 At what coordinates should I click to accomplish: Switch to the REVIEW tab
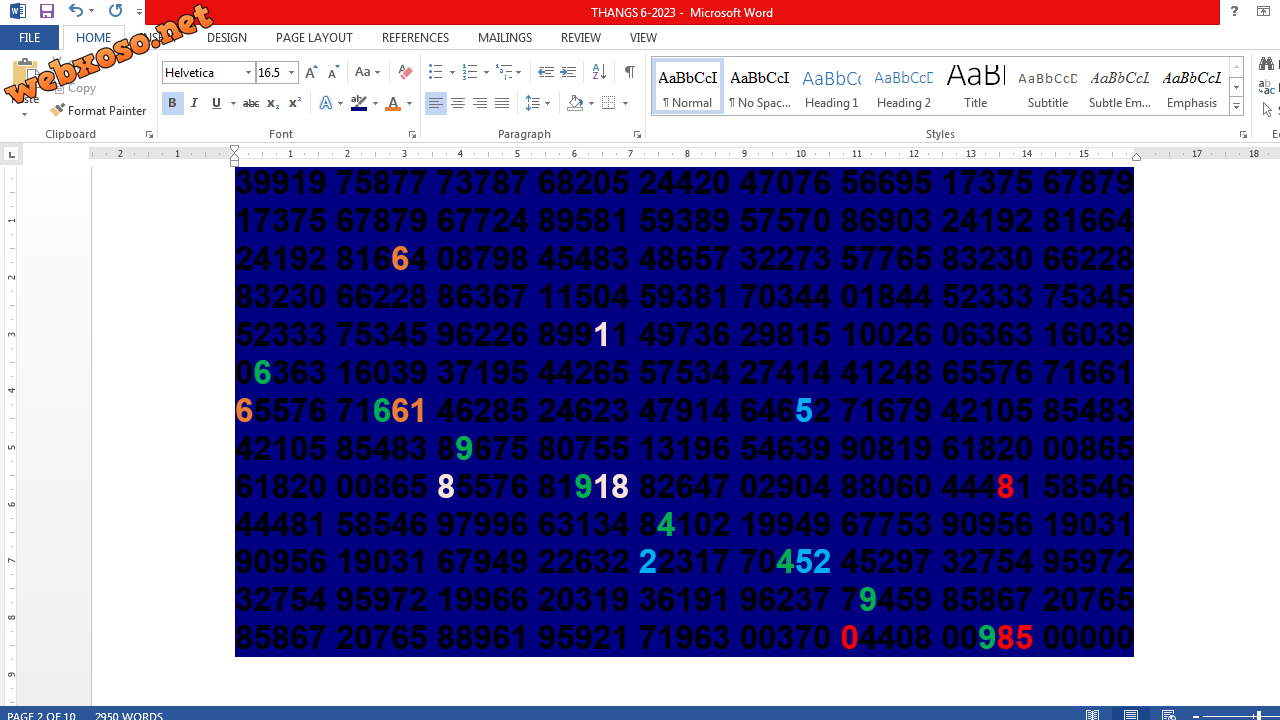click(x=581, y=38)
